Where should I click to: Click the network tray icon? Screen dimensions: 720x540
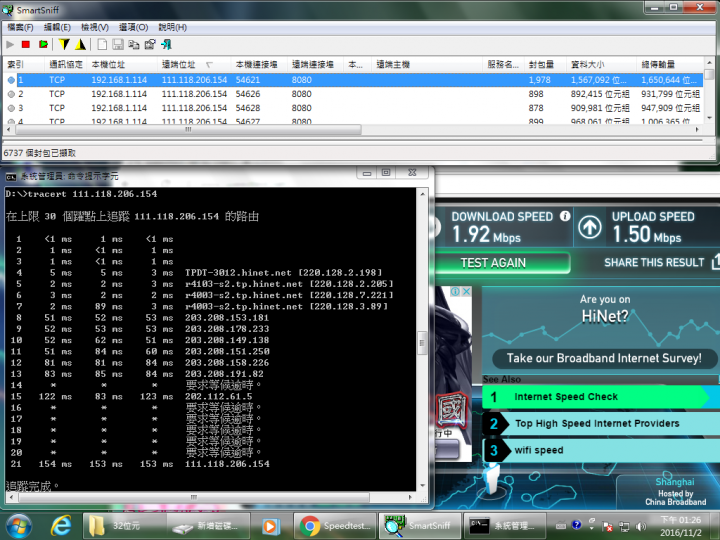624,526
